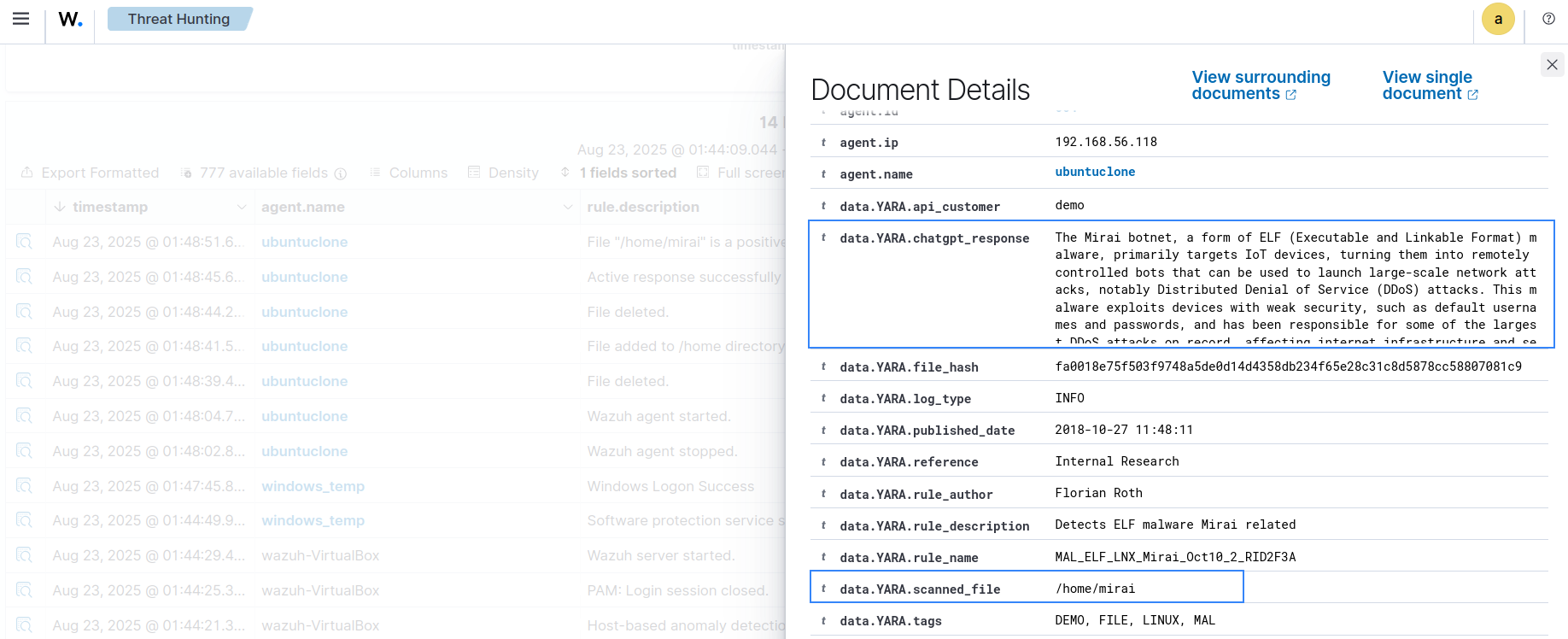1568x639 pixels.
Task: Select the data.YARA.scanned_file row
Action: (x=1026, y=588)
